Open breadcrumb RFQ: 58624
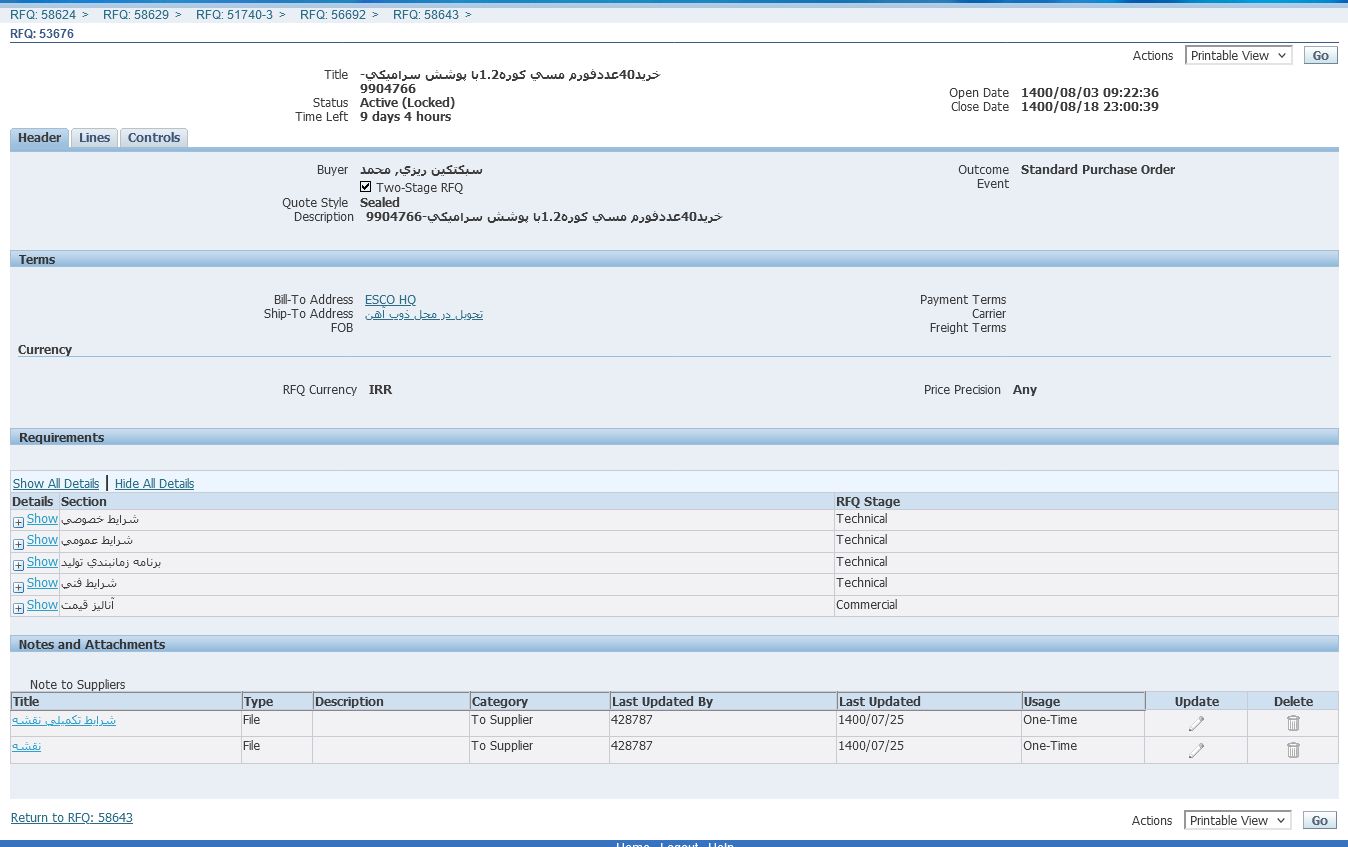 click(43, 14)
